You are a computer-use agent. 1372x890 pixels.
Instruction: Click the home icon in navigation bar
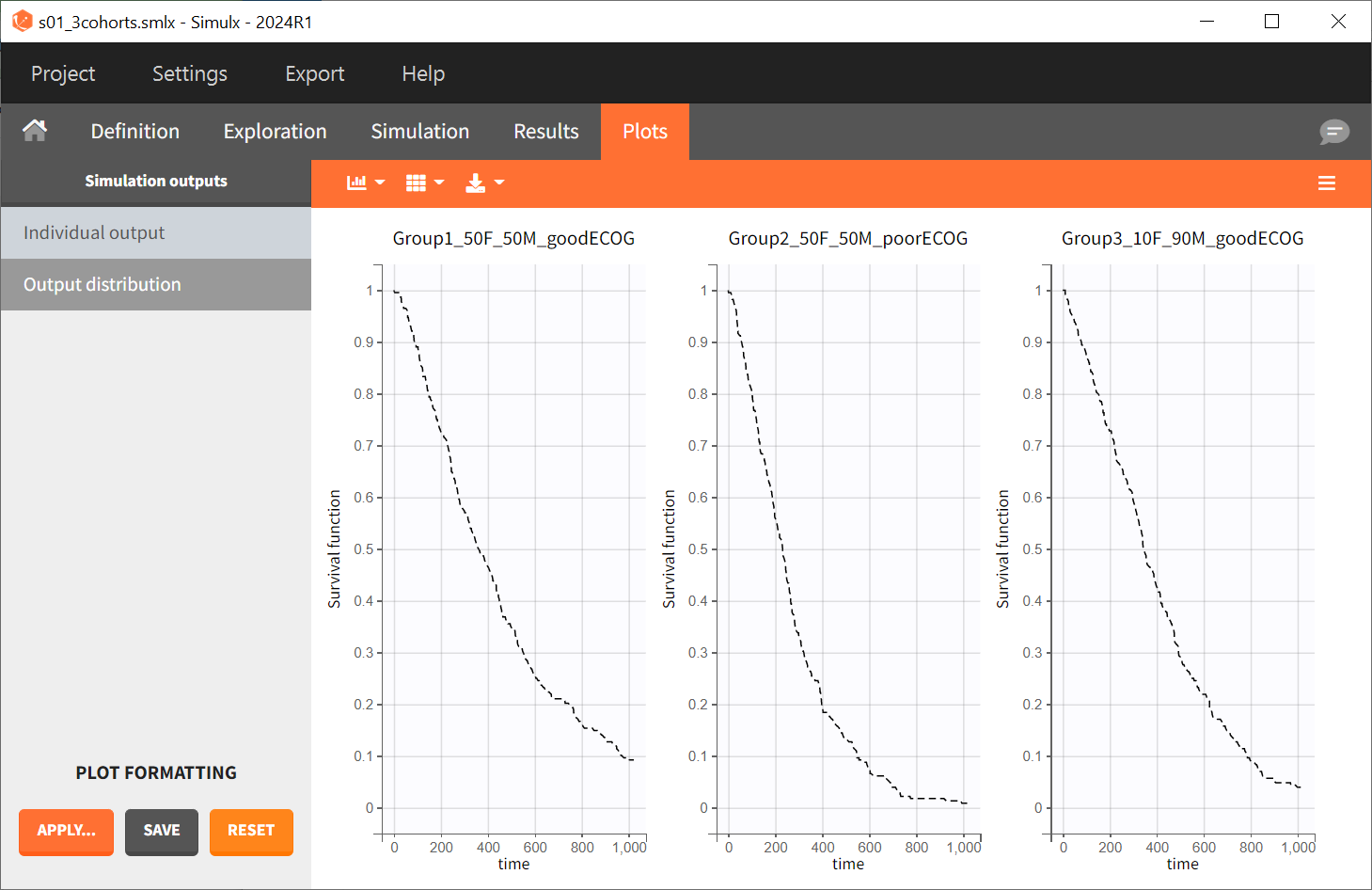click(x=35, y=131)
